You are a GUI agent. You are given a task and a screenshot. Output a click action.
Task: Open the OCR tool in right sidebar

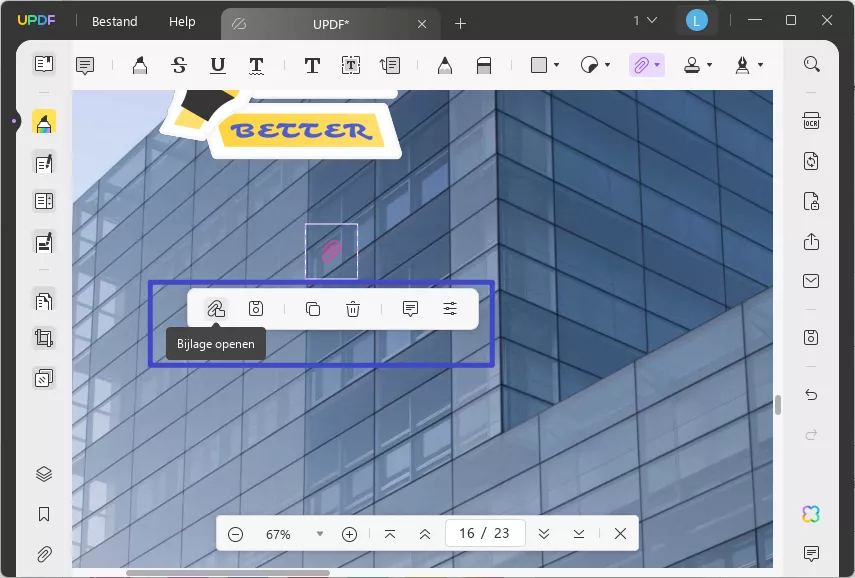(811, 118)
